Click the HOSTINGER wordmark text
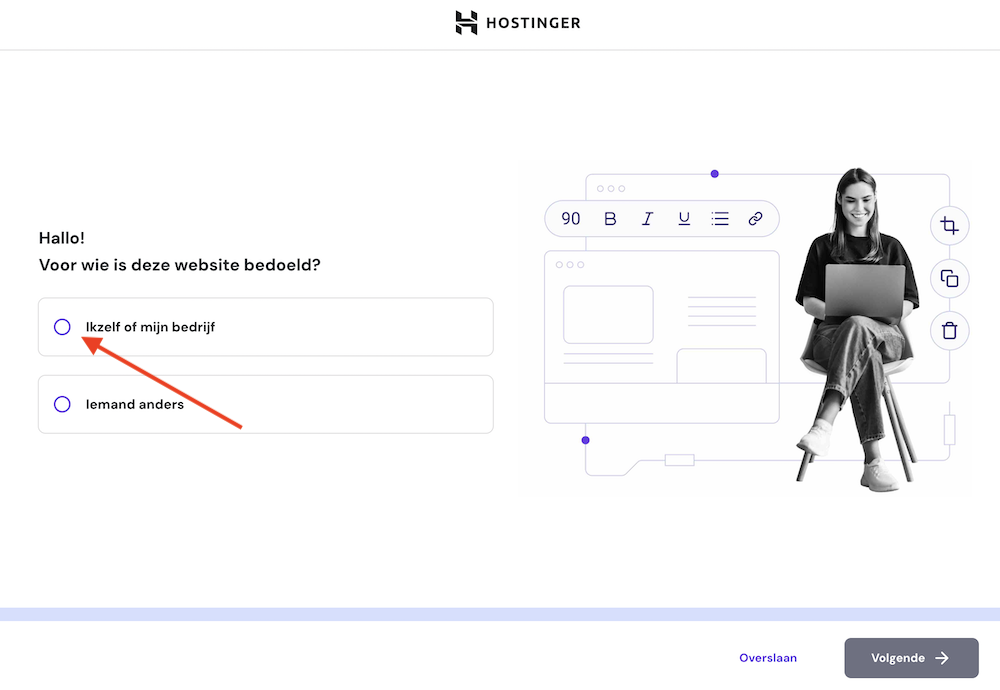 pyautogui.click(x=533, y=23)
